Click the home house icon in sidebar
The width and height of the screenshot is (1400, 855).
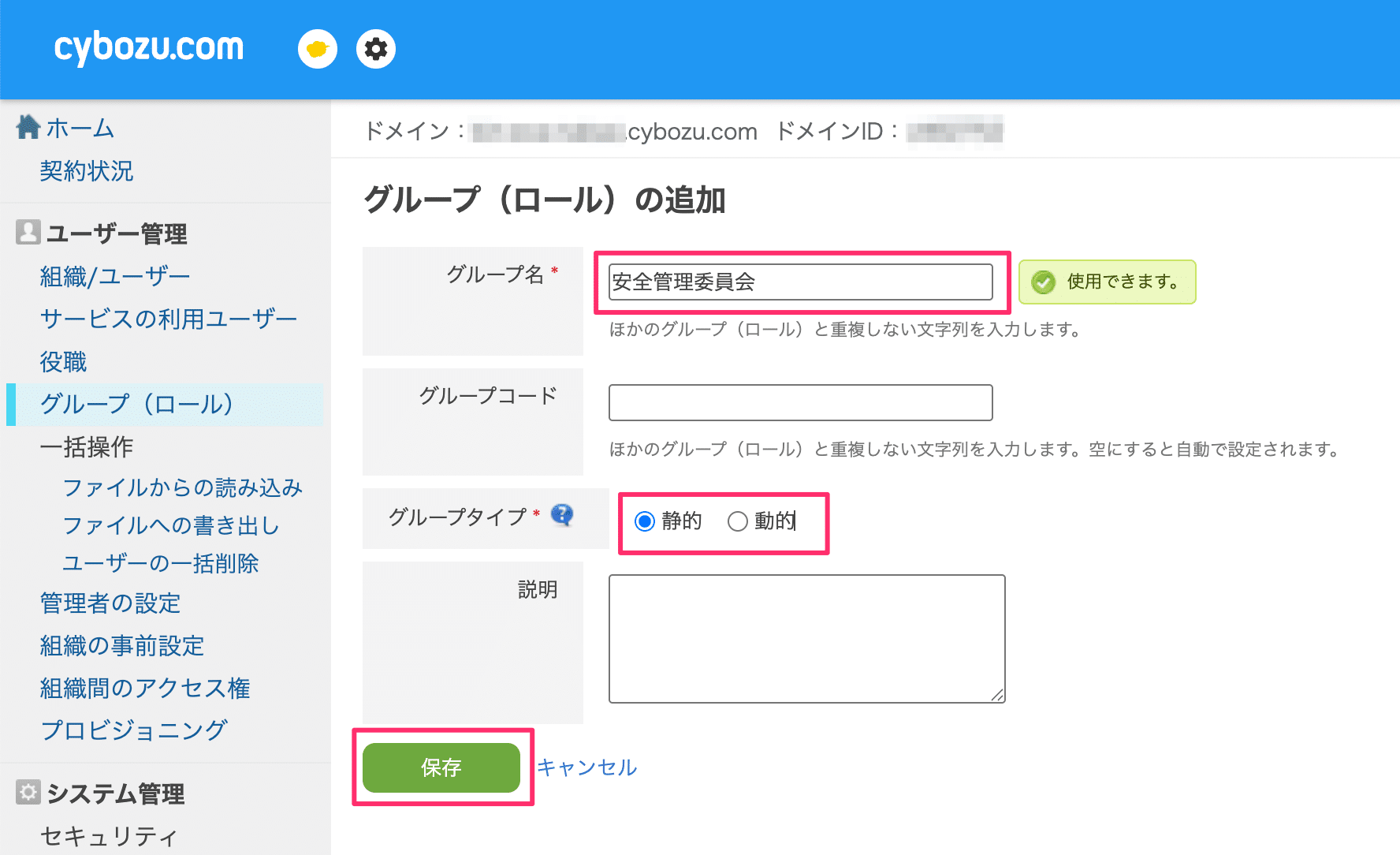[x=28, y=127]
